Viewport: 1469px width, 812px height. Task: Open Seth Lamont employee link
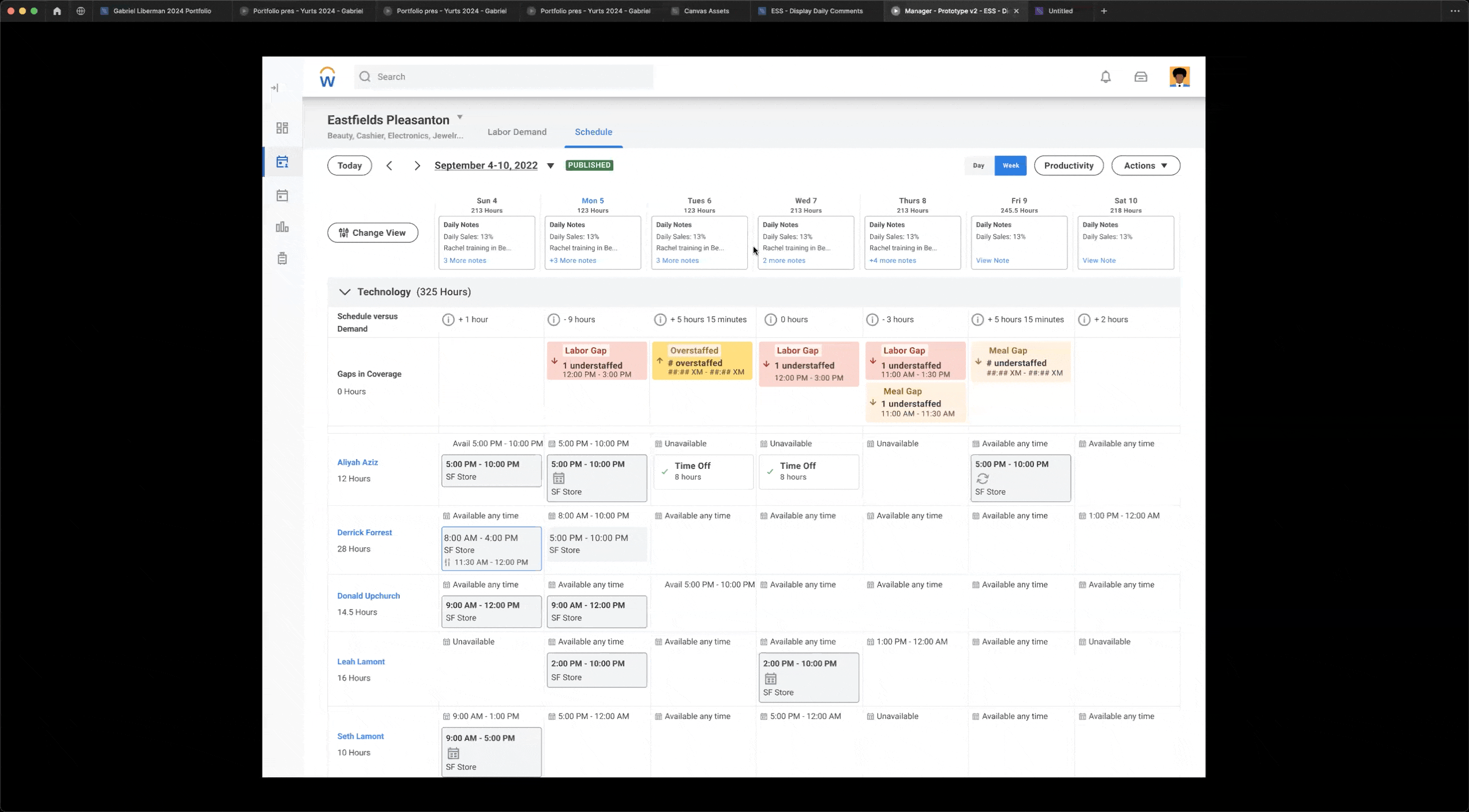361,736
